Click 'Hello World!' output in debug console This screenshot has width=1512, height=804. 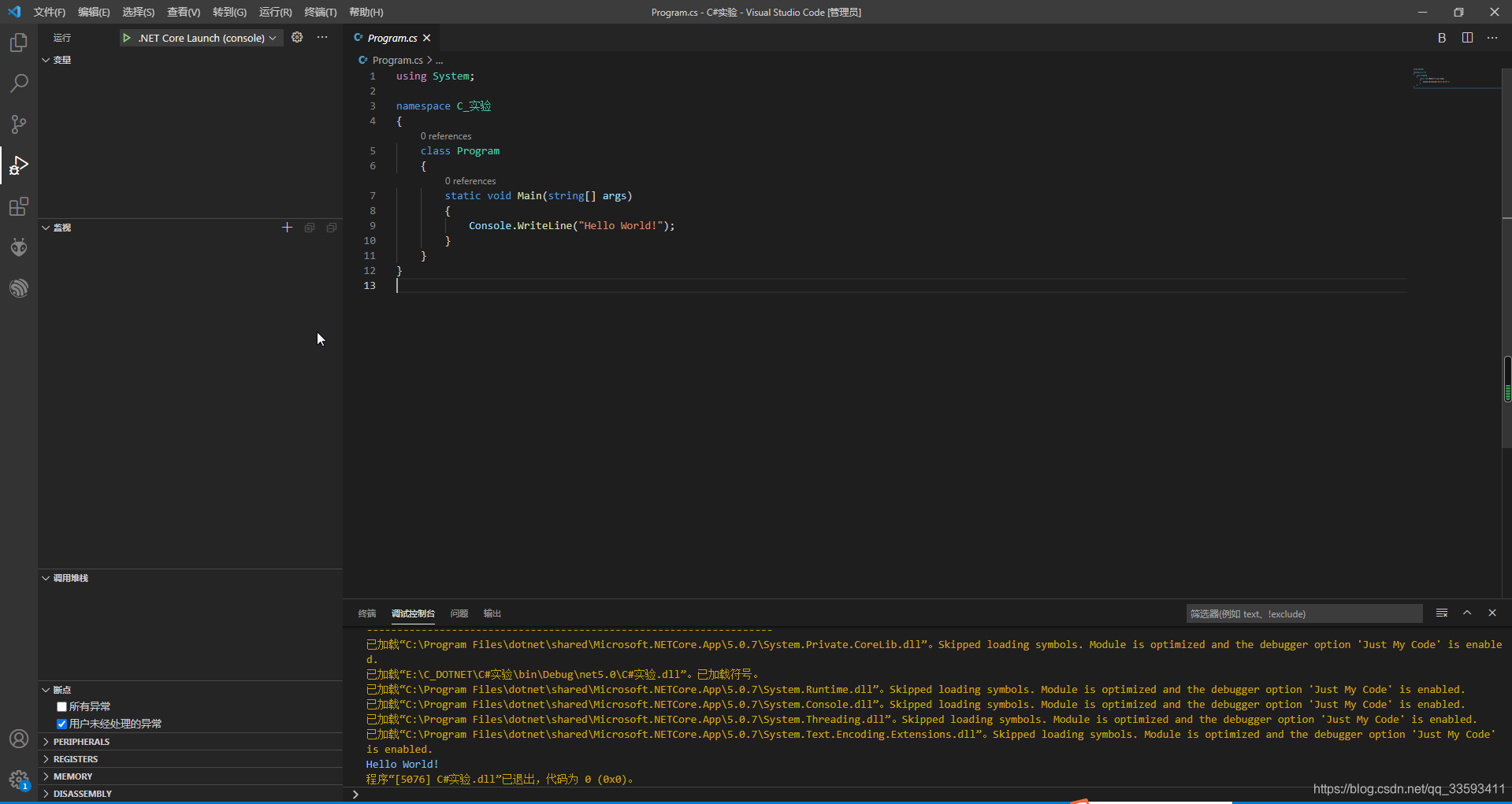click(402, 765)
